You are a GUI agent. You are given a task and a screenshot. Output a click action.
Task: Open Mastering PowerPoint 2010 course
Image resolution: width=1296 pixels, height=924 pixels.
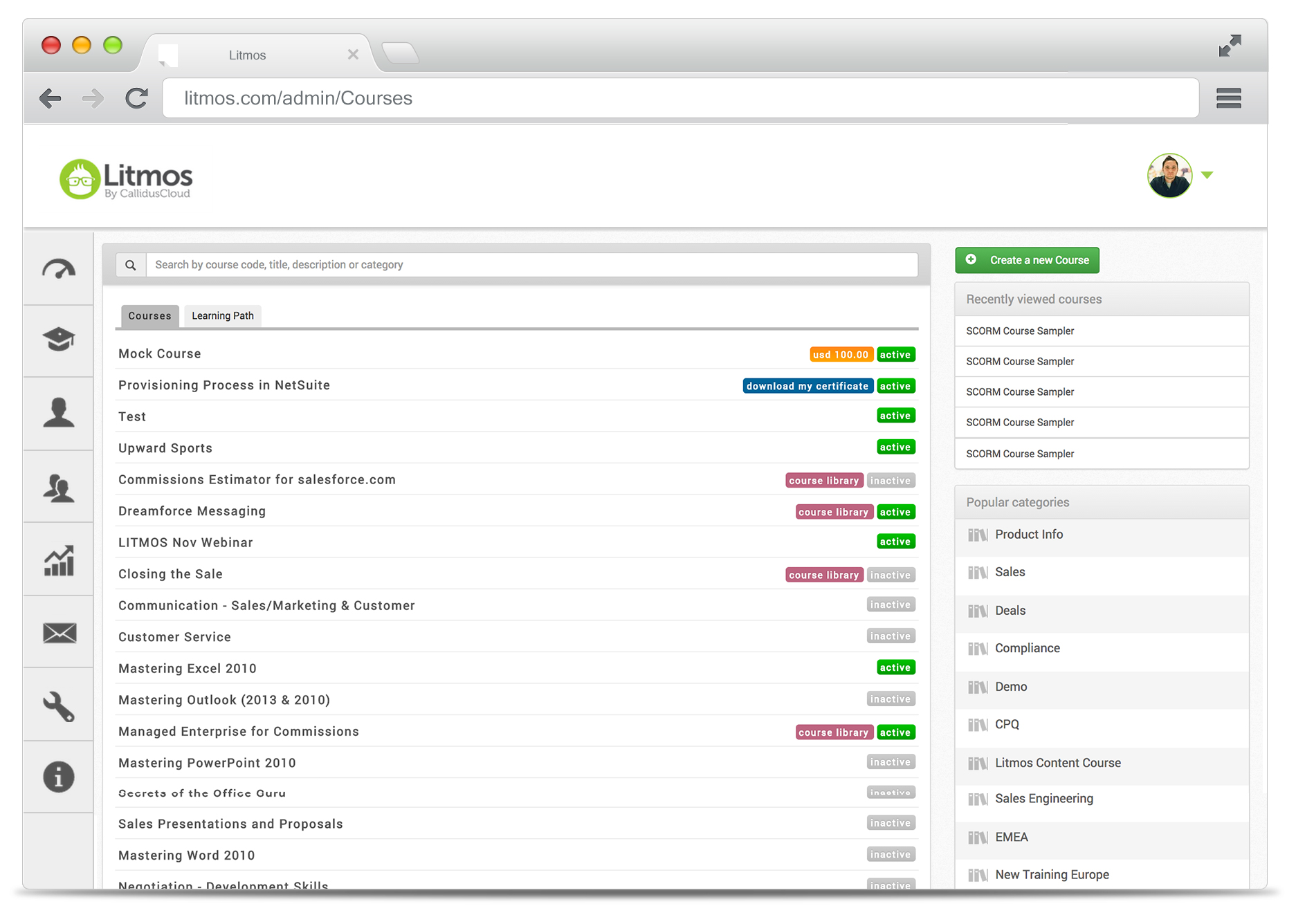pyautogui.click(x=207, y=763)
